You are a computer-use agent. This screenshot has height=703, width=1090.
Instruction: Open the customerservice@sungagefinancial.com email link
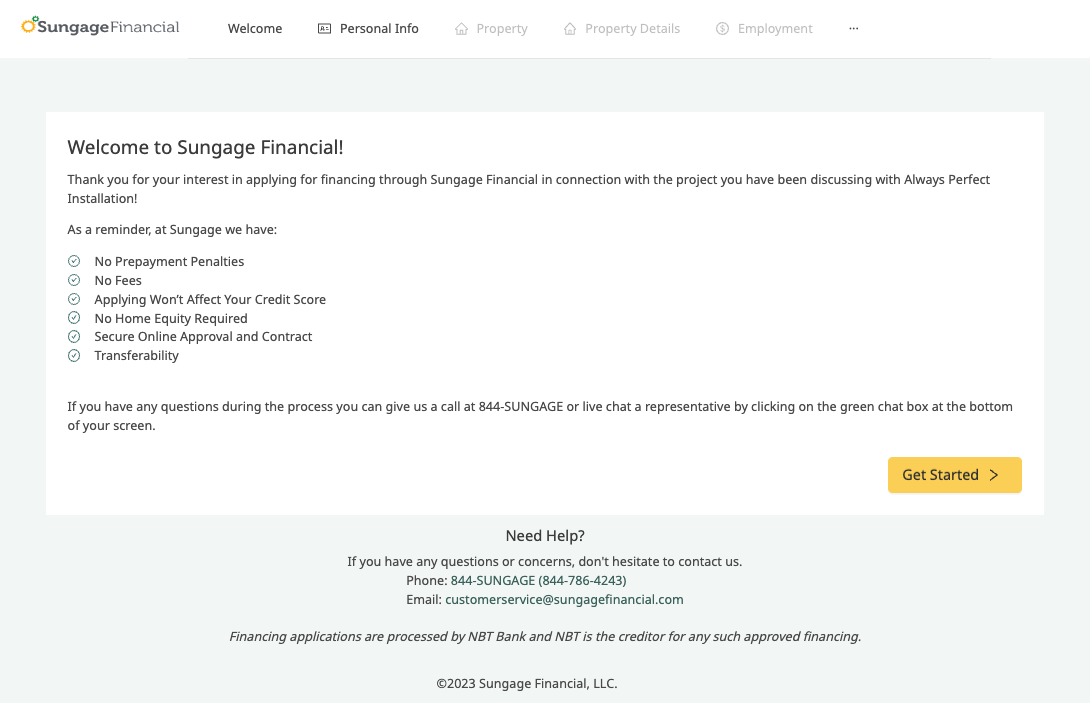564,600
